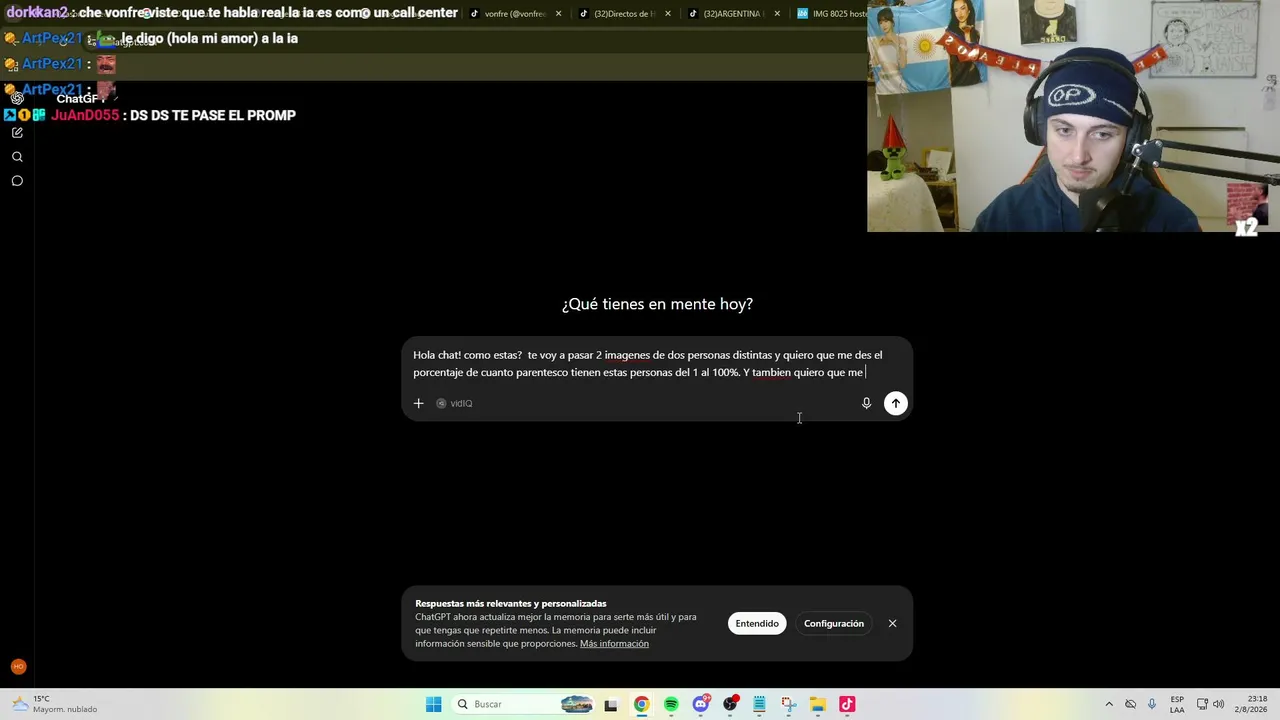Viewport: 1280px width, 720px height.
Task: Open Configuración from the memory notice
Action: [834, 623]
